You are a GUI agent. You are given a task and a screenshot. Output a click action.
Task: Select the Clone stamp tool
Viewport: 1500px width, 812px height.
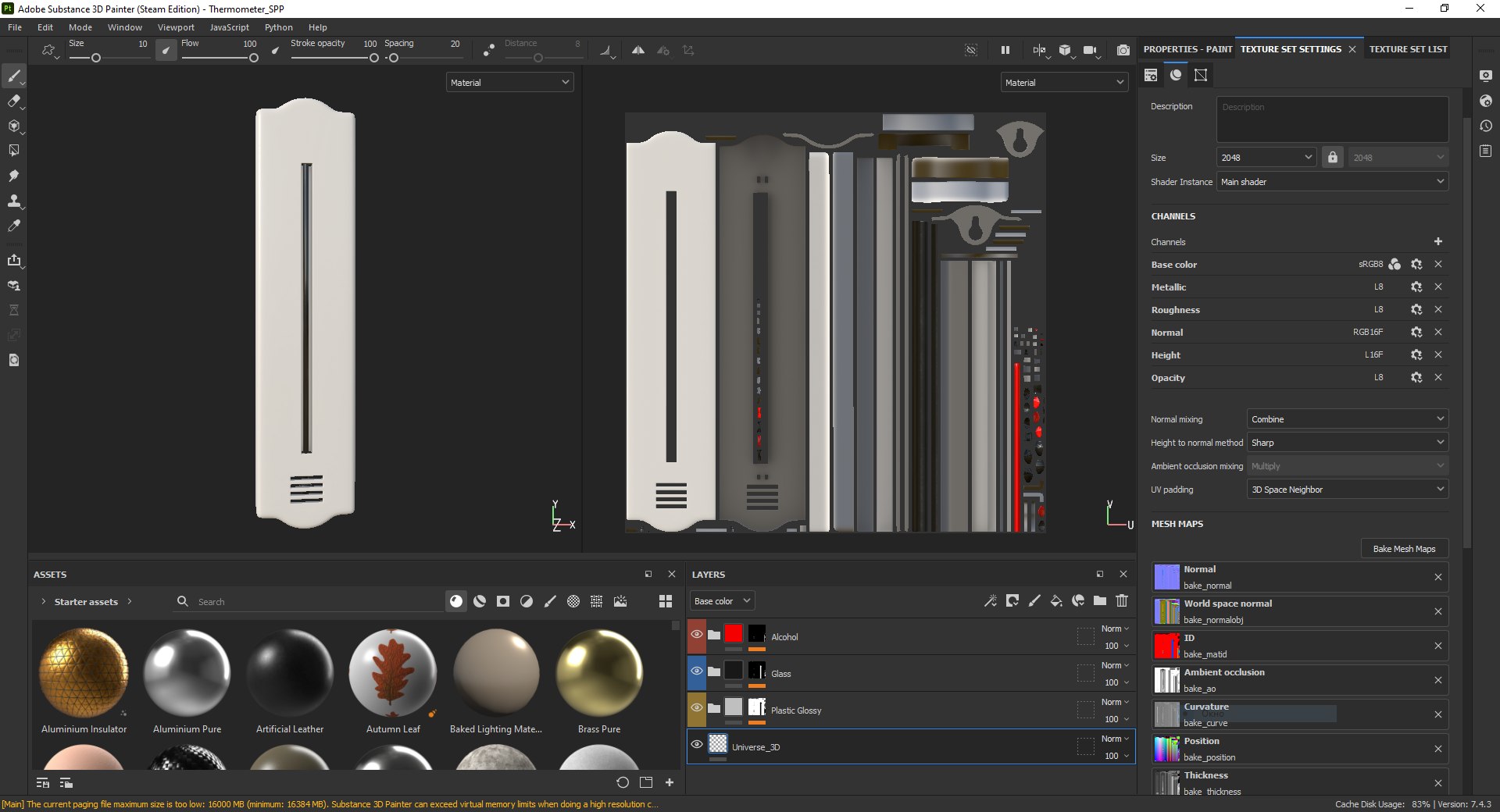pyautogui.click(x=13, y=201)
